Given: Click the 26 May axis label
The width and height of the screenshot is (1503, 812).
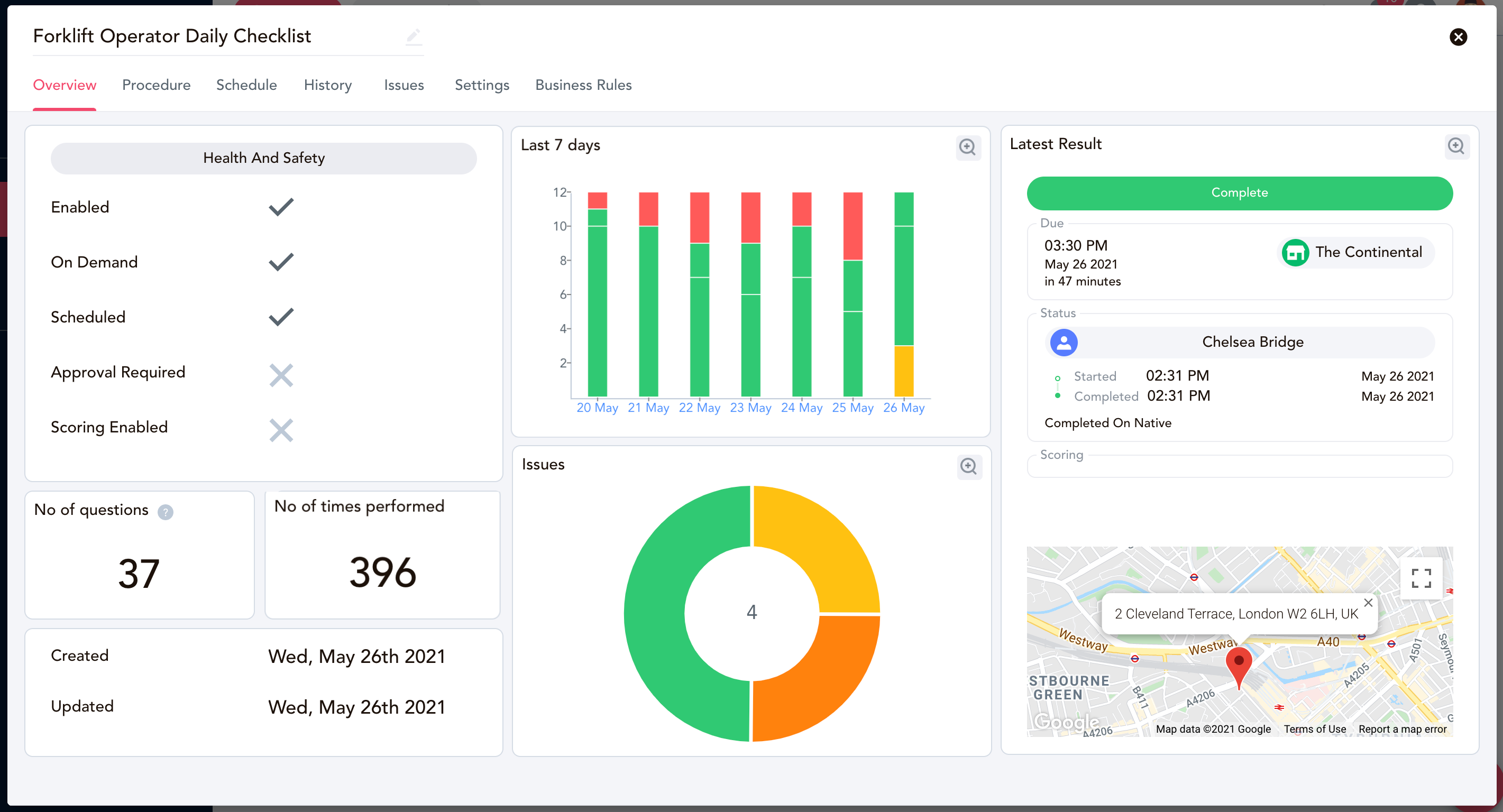Looking at the screenshot, I should coord(904,408).
